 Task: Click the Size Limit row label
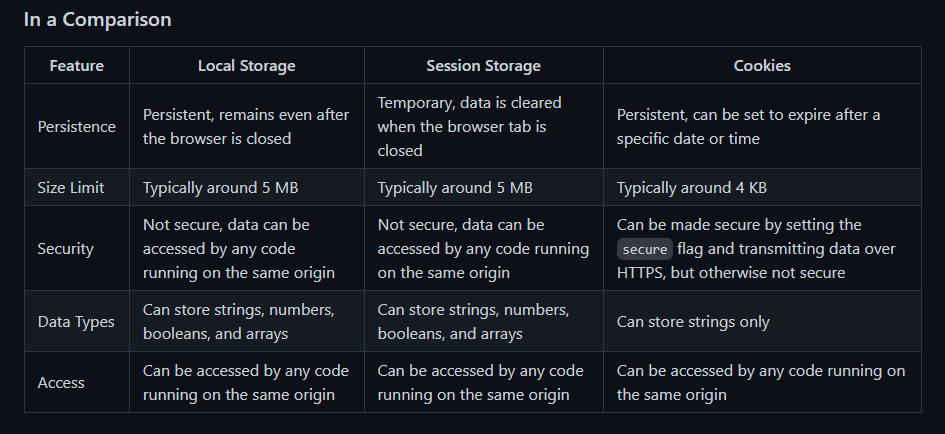coord(70,188)
